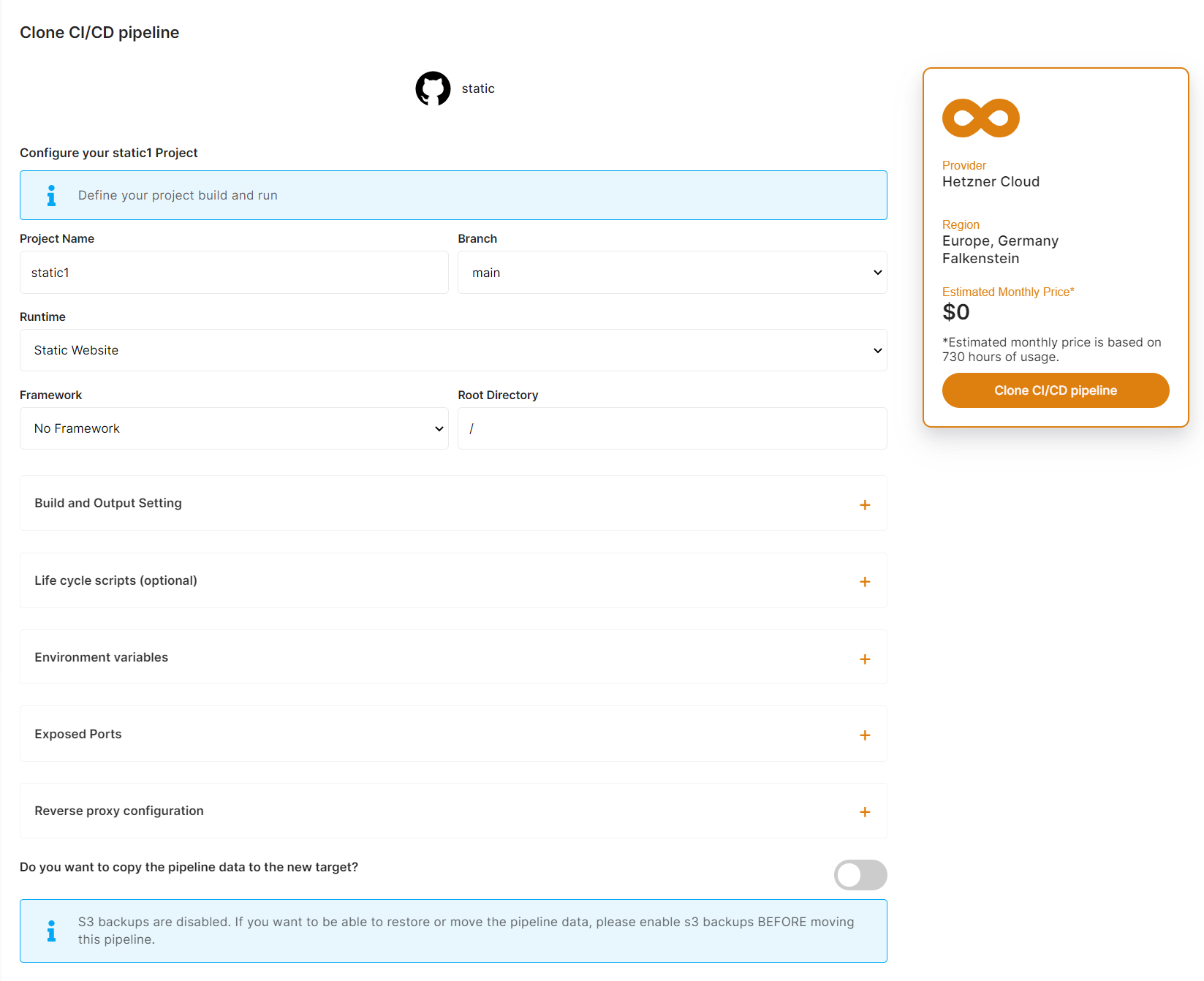This screenshot has height=981, width=1204.
Task: Click the chevron on the Framework dropdown
Action: click(438, 428)
